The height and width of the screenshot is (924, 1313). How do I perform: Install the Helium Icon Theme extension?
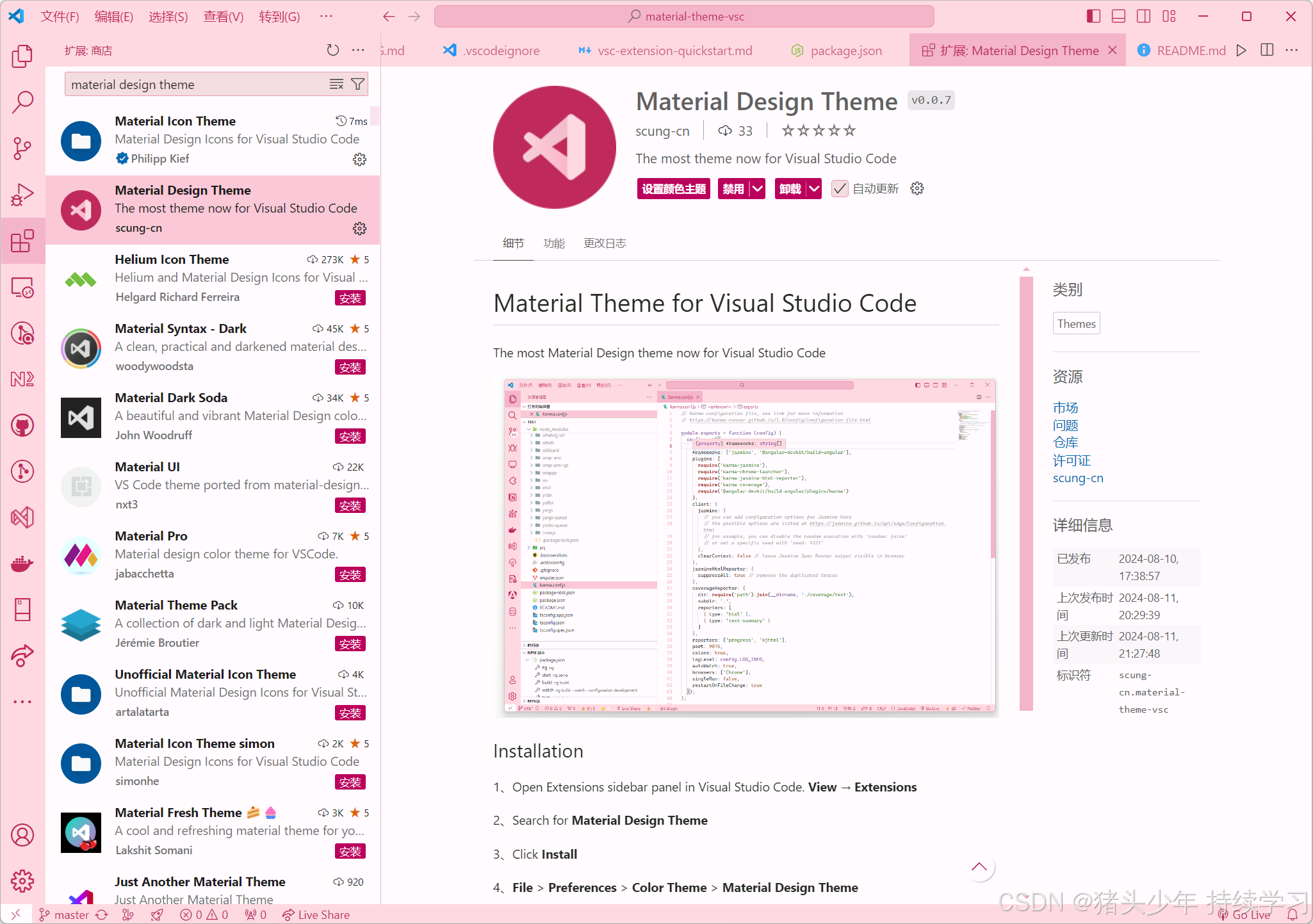click(x=350, y=298)
